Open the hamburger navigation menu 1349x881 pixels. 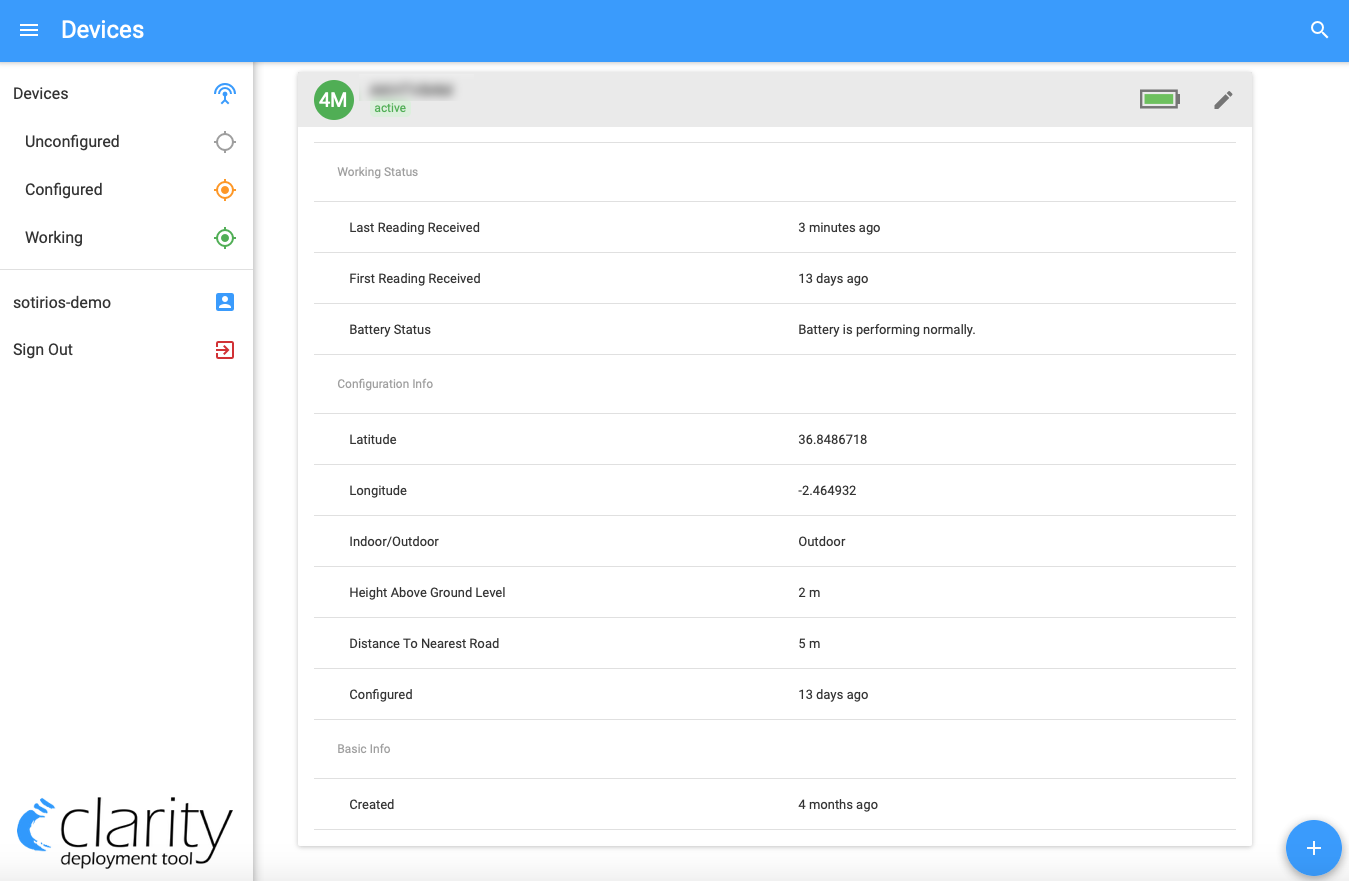tap(29, 30)
